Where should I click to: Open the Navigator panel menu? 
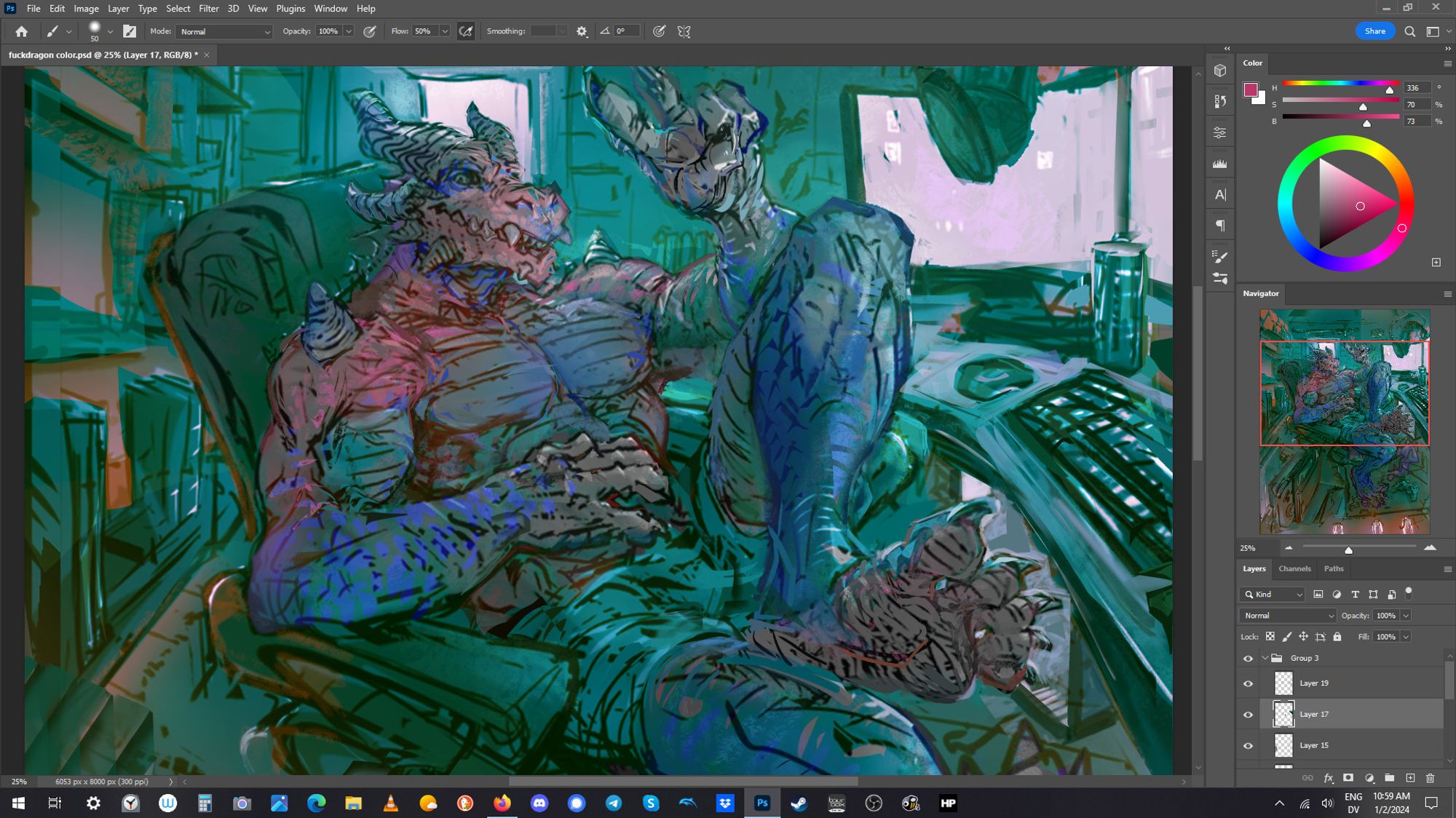point(1447,294)
